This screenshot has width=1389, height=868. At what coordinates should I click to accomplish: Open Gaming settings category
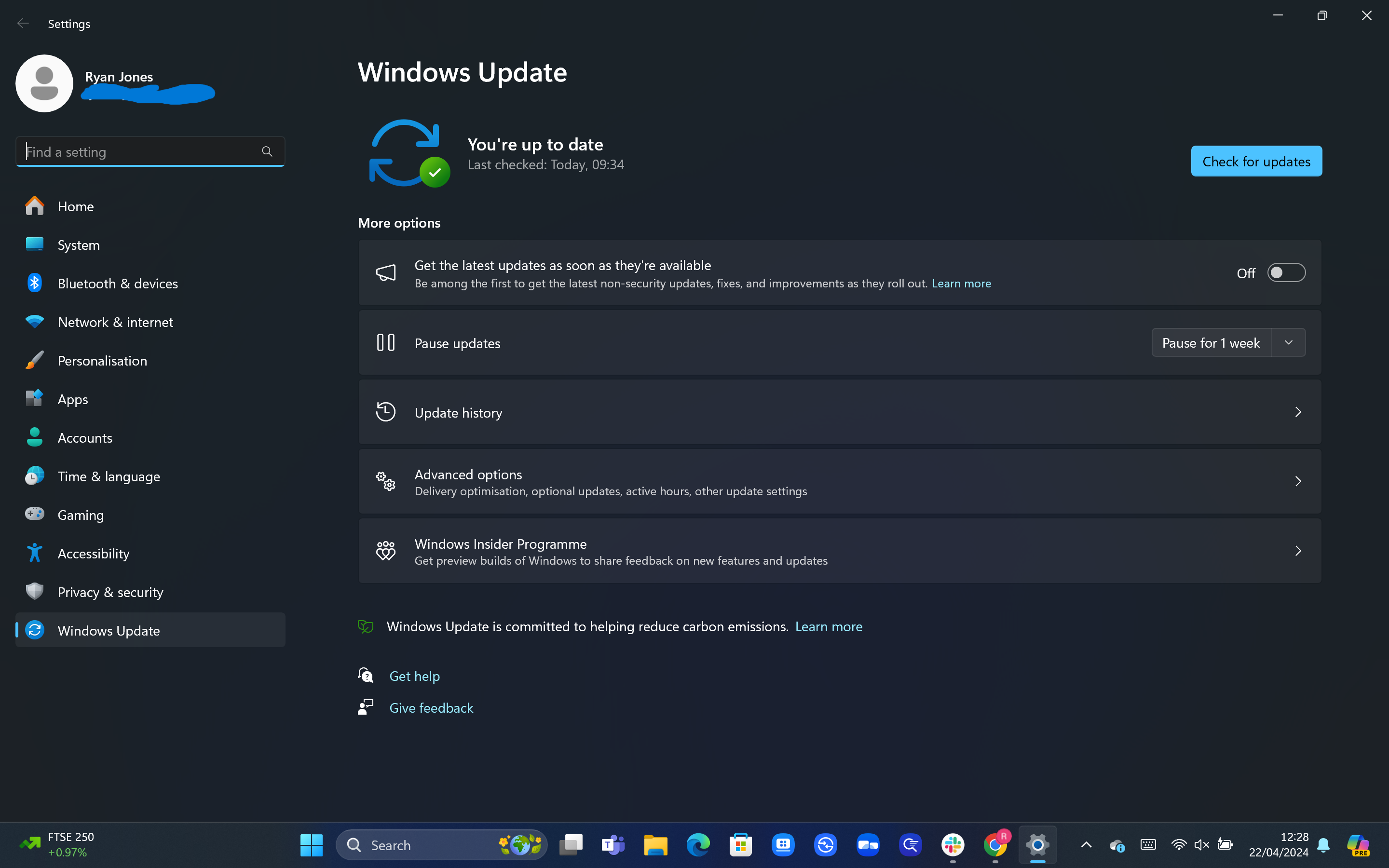(x=150, y=515)
